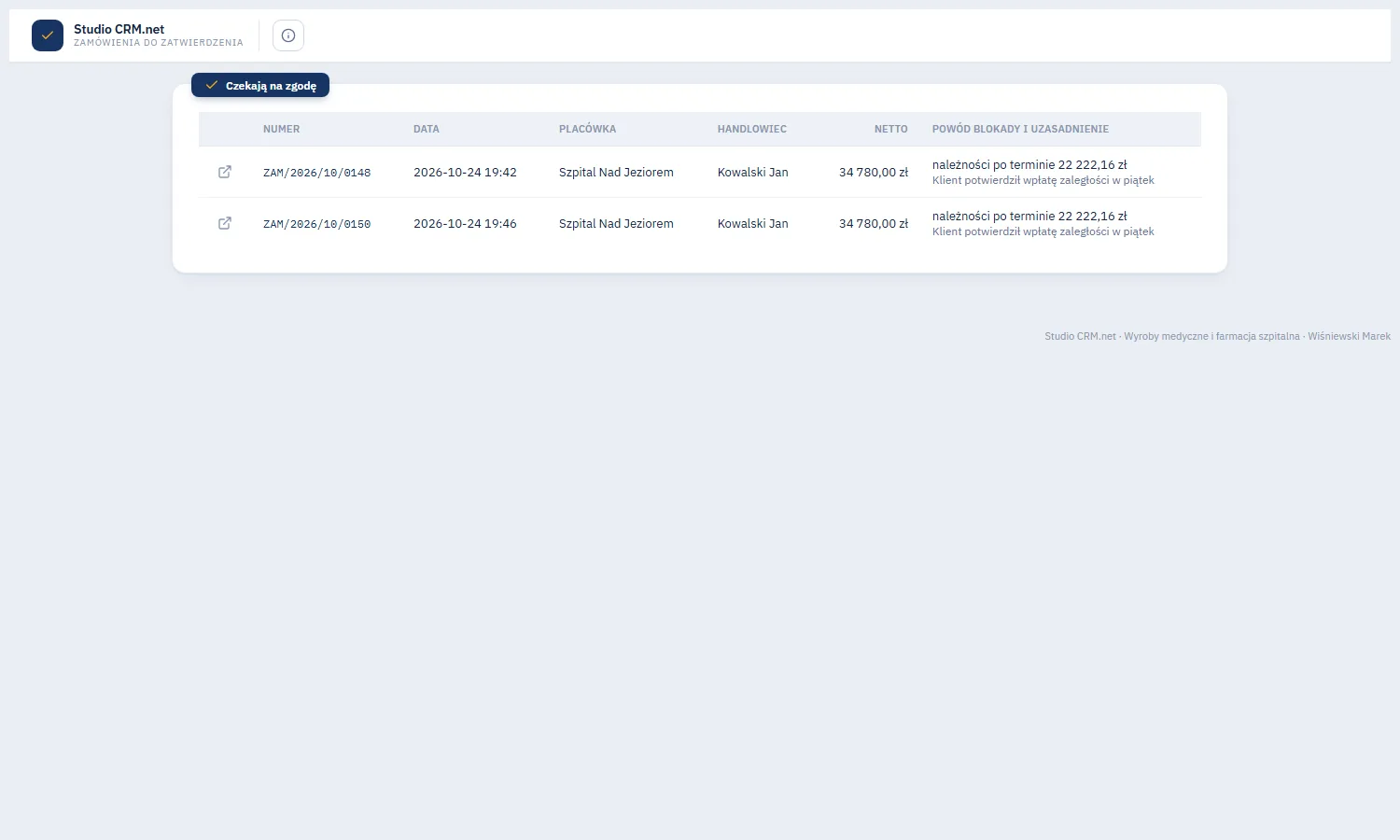Viewport: 1400px width, 840px height.
Task: Click the Studio CRM.net checkmark logo
Action: (x=48, y=35)
